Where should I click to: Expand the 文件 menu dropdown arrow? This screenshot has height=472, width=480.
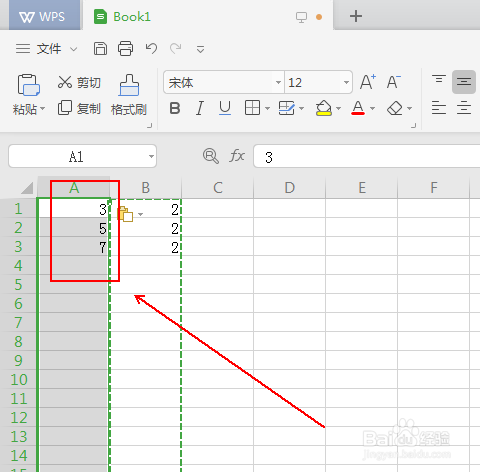click(74, 49)
